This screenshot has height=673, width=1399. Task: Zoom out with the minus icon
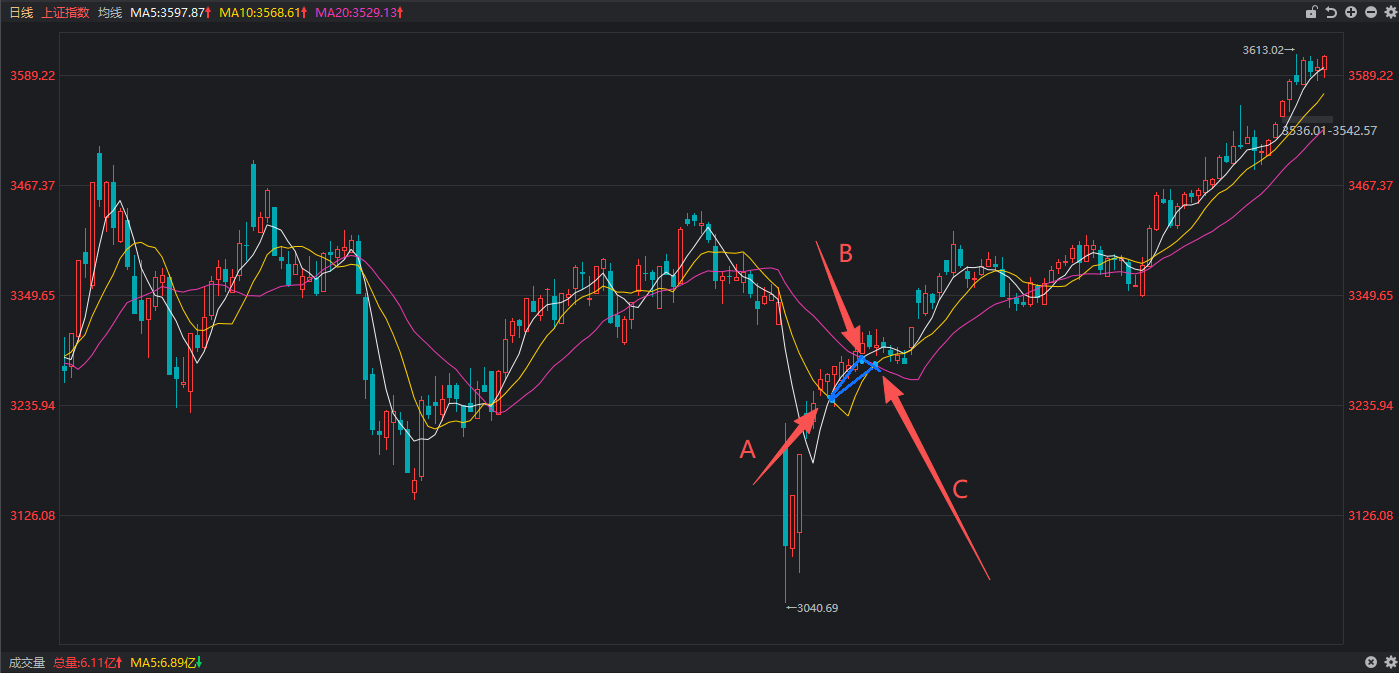pyautogui.click(x=1370, y=13)
